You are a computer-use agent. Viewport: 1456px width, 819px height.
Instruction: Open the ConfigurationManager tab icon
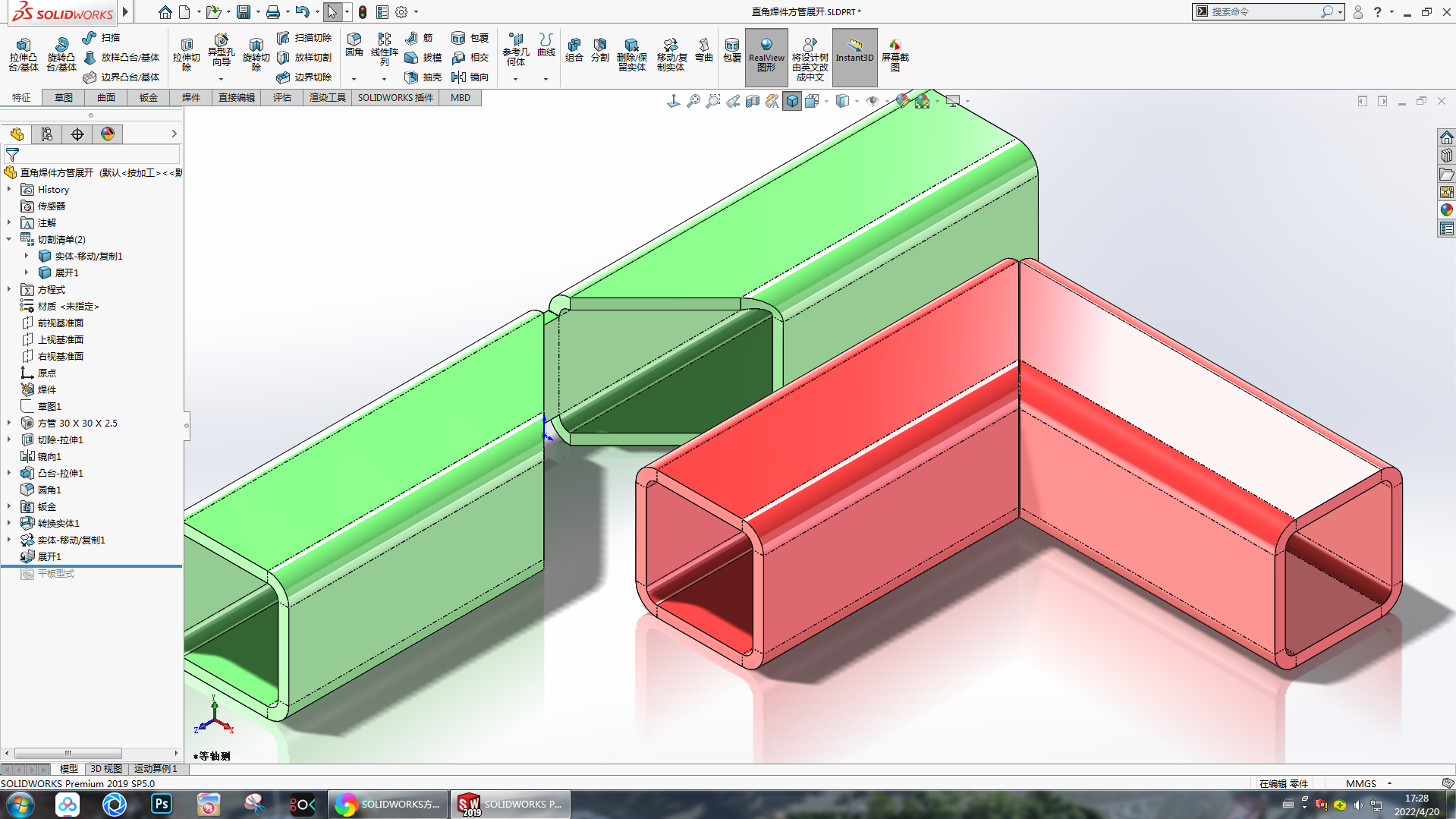pyautogui.click(x=47, y=134)
